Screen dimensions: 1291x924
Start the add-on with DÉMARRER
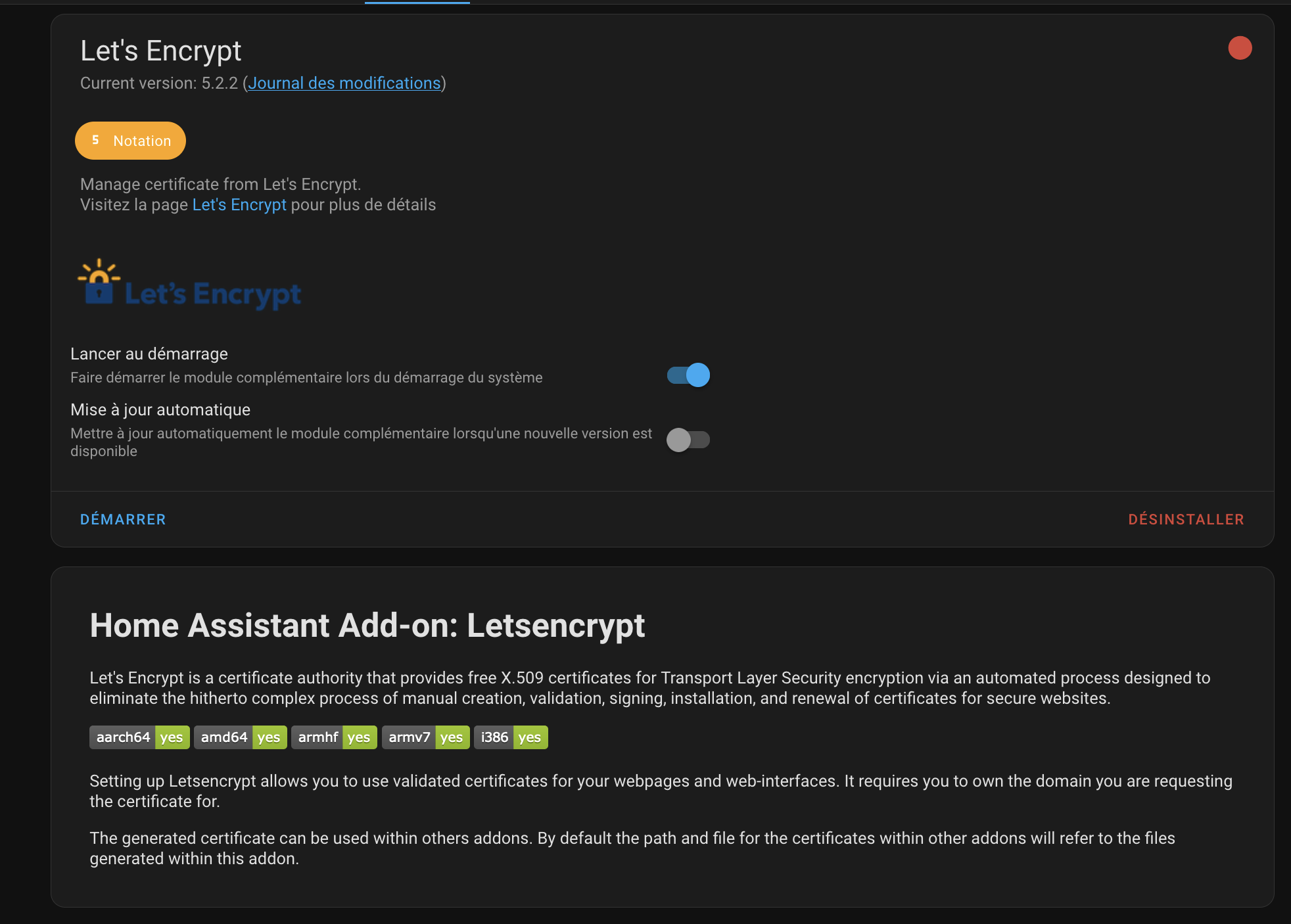(123, 519)
